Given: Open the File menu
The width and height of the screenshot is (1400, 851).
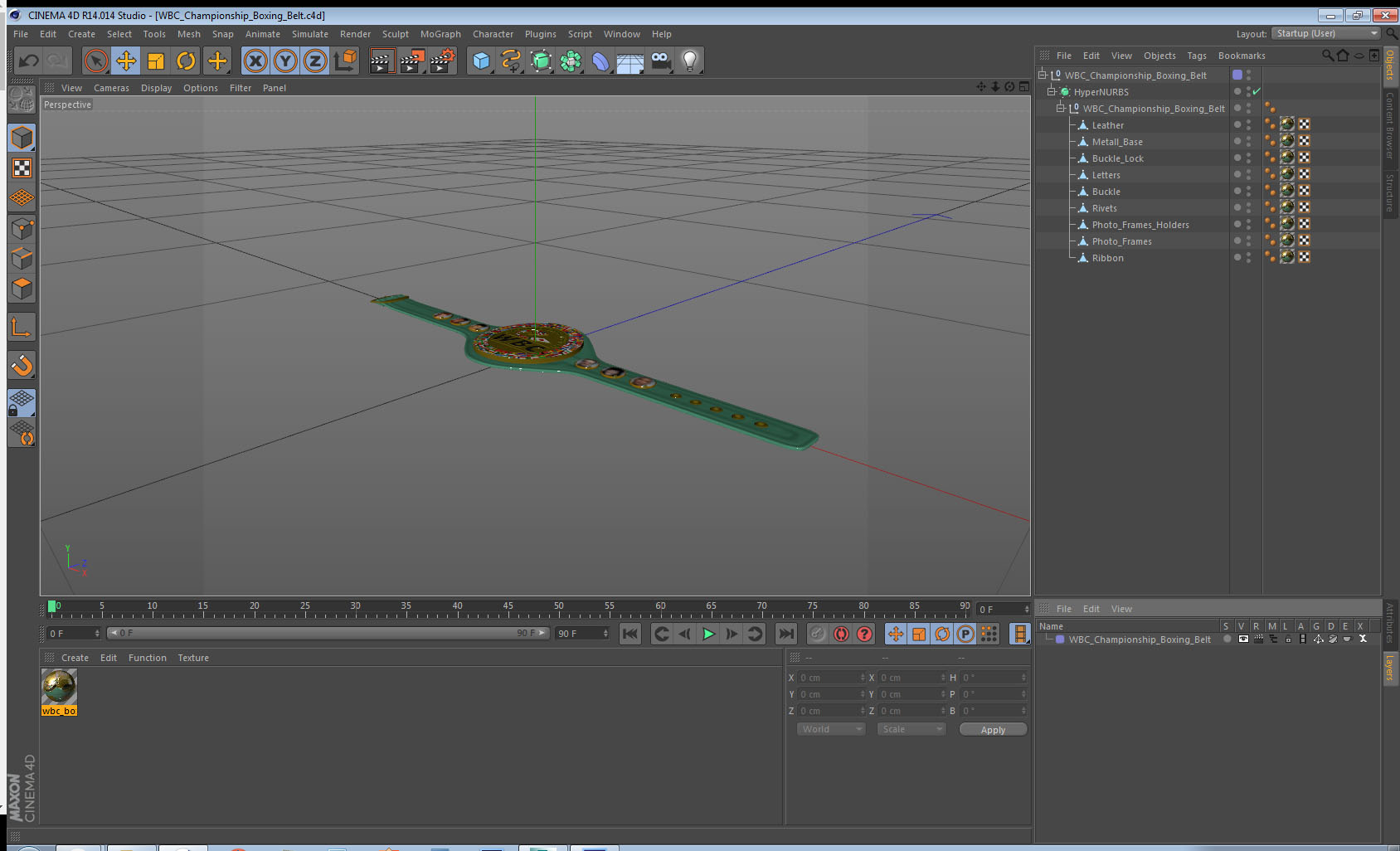Looking at the screenshot, I should tap(21, 34).
